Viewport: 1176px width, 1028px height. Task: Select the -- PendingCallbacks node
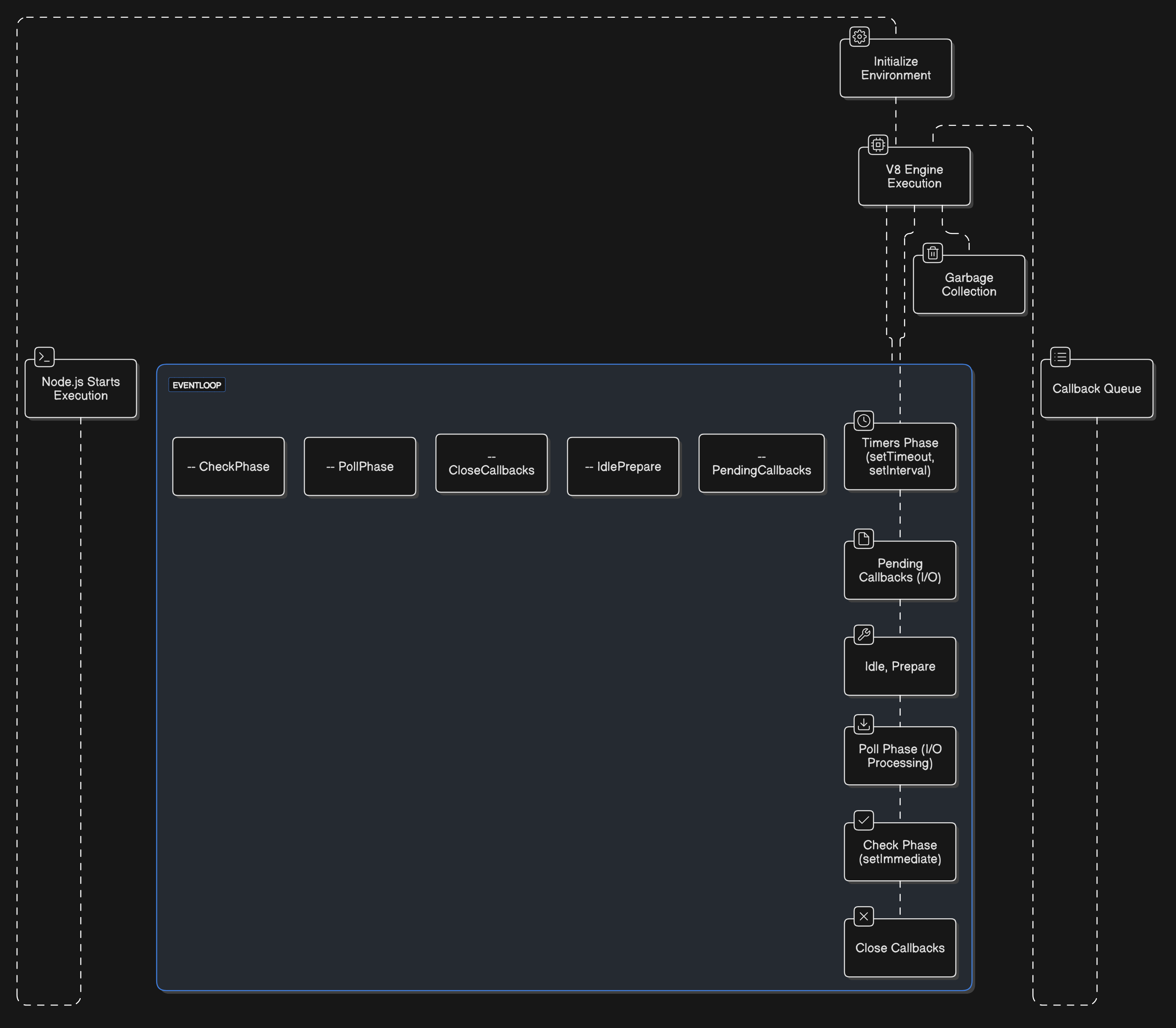761,464
